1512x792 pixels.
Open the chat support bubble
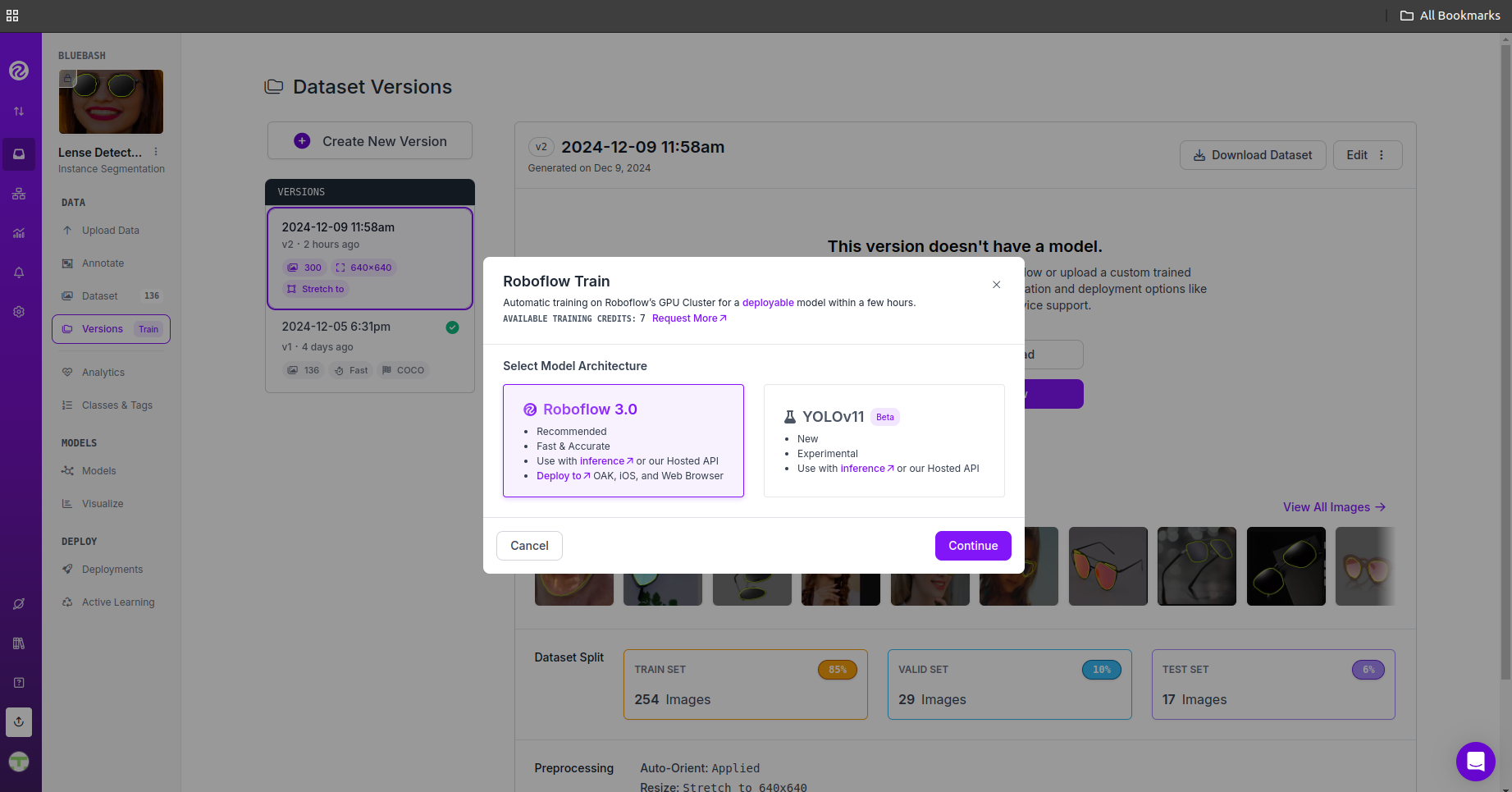tap(1475, 761)
